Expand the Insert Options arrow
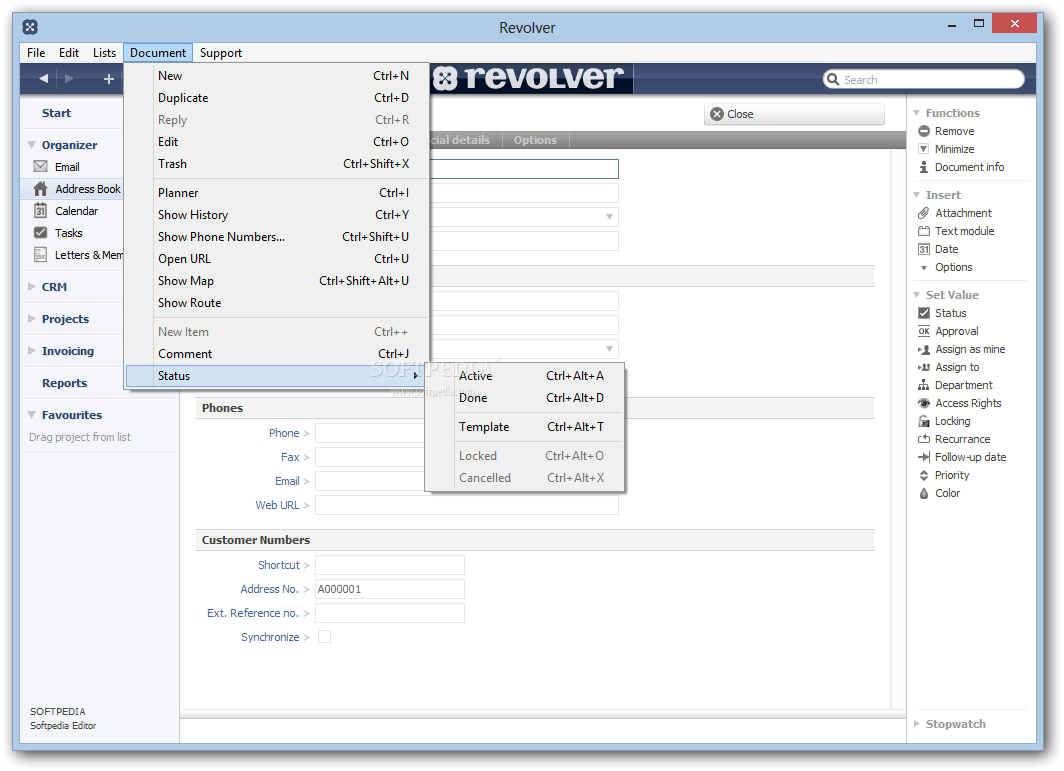1064x771 pixels. tap(924, 268)
